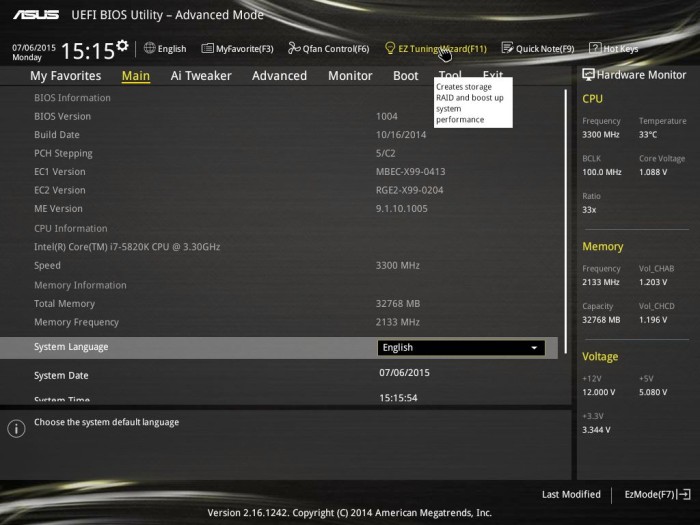Click +3.3V reading 3.344 V
Image resolution: width=700 pixels, height=525 pixels.
coord(596,429)
